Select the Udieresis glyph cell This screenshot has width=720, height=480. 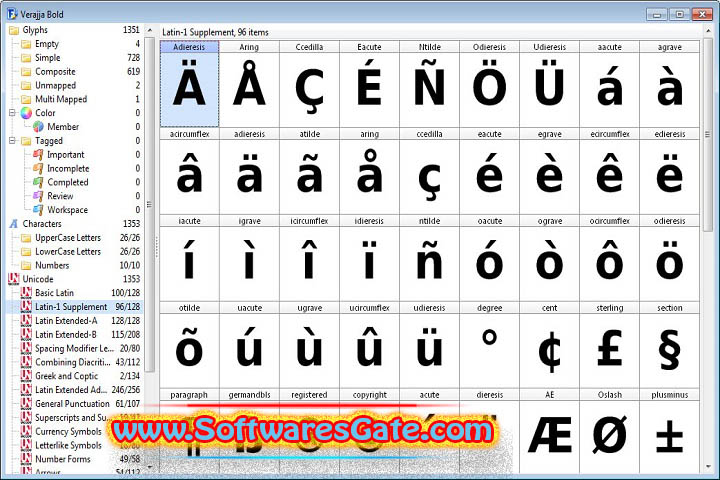click(x=550, y=84)
